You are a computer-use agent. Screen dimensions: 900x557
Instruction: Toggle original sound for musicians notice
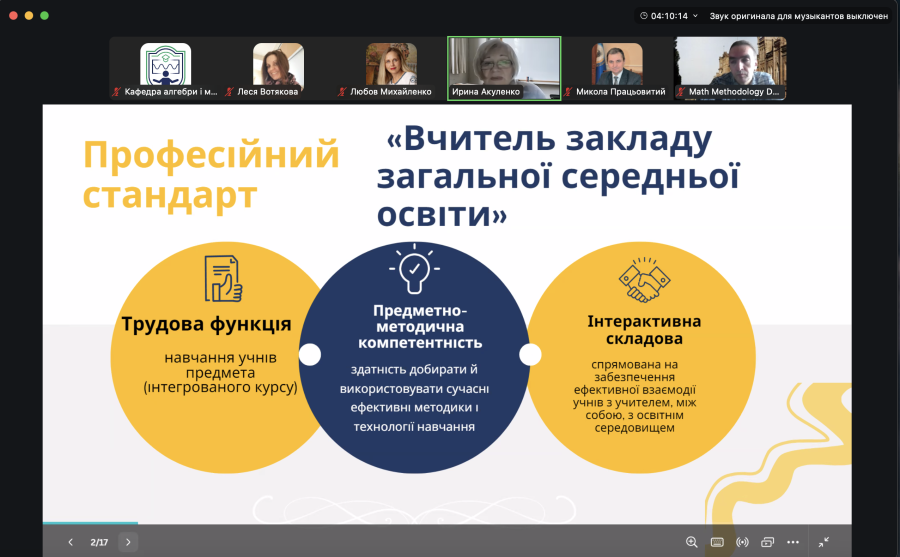(x=798, y=16)
